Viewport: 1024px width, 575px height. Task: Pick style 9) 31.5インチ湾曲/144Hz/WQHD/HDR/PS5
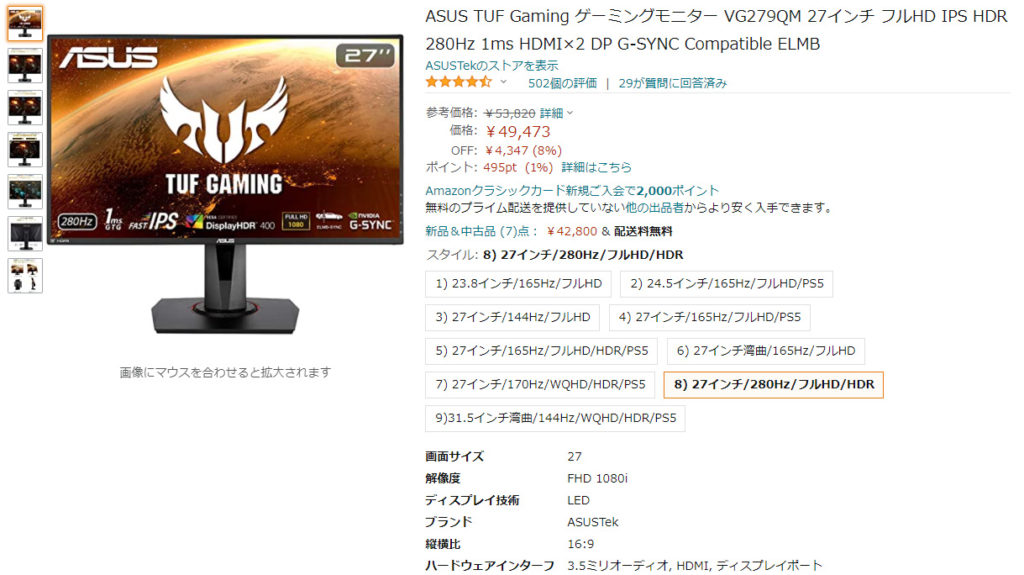pyautogui.click(x=555, y=418)
